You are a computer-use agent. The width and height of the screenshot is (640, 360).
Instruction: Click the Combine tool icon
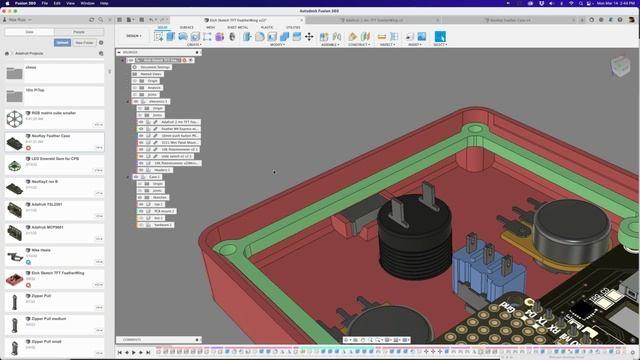tap(284, 37)
